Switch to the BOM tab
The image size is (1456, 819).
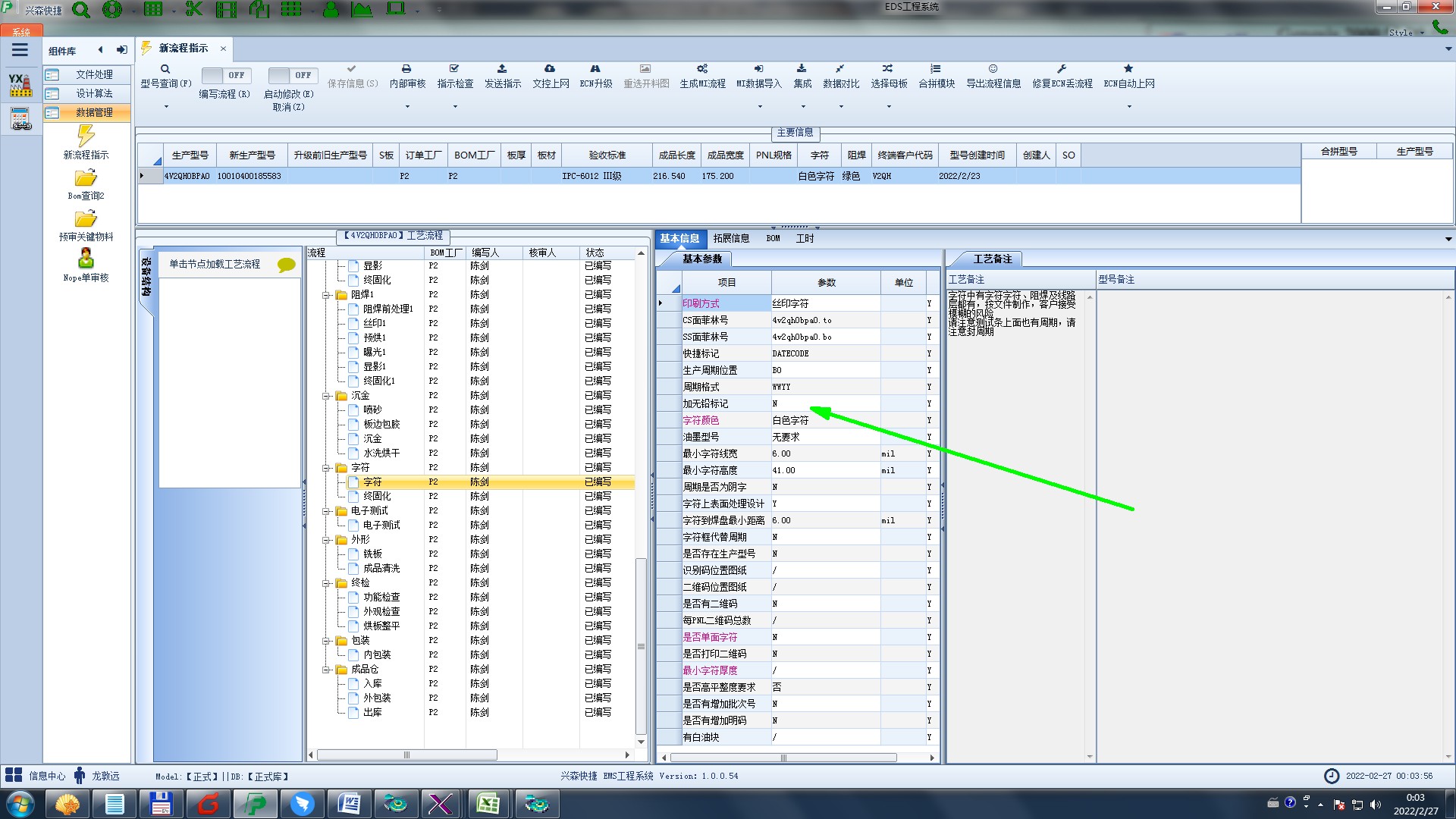(773, 238)
